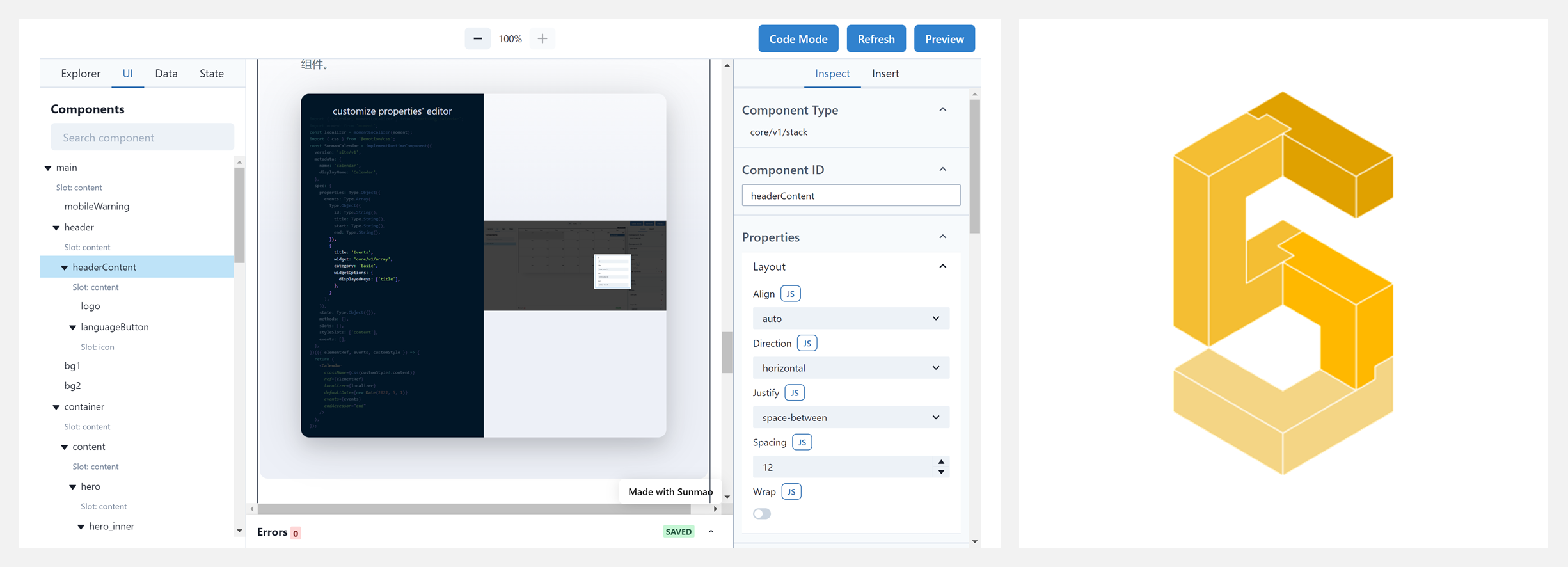Collapse the Component Type section
Image resolution: width=1568 pixels, height=567 pixels.
[942, 109]
